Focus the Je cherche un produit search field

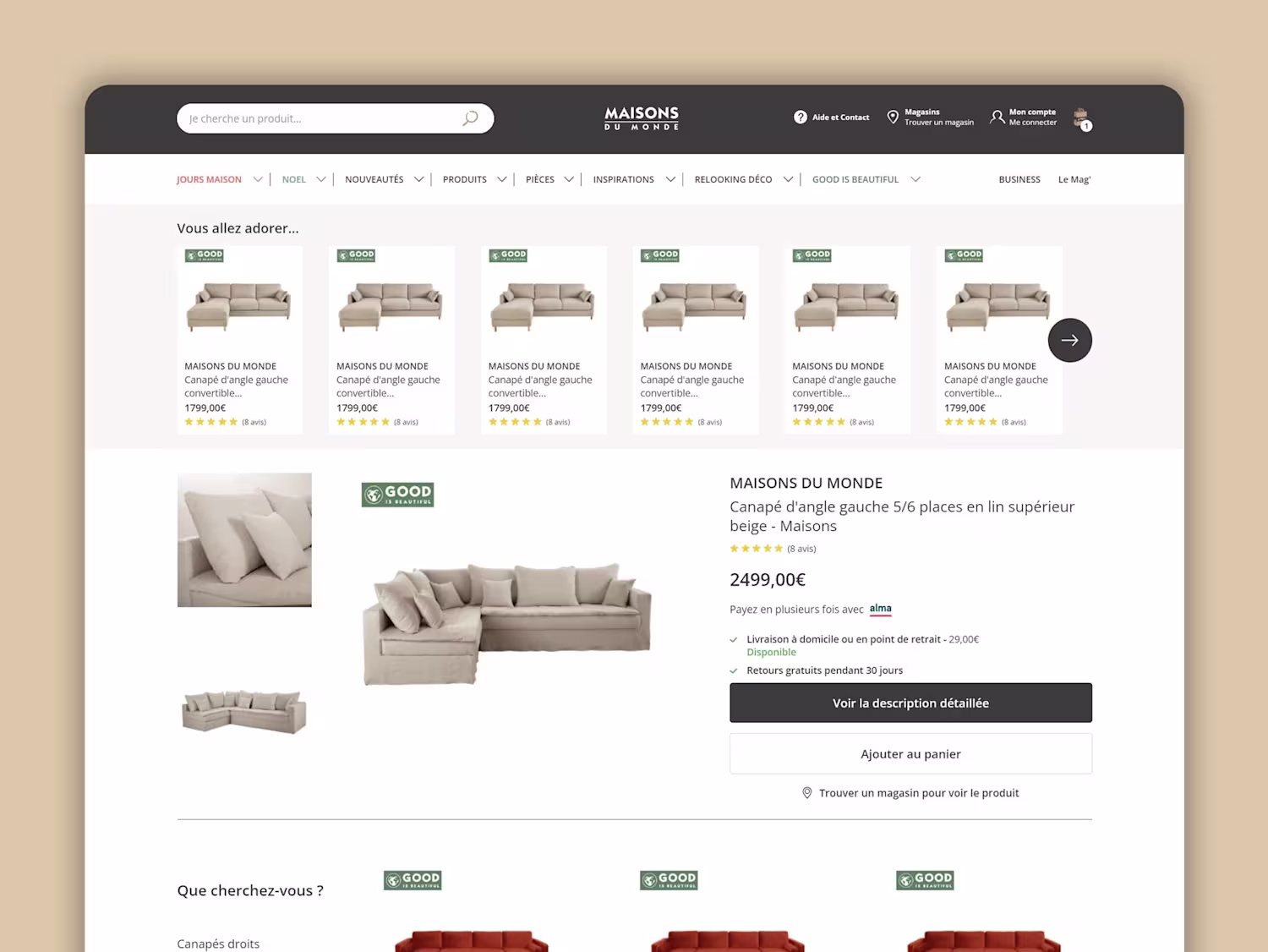[x=321, y=118]
